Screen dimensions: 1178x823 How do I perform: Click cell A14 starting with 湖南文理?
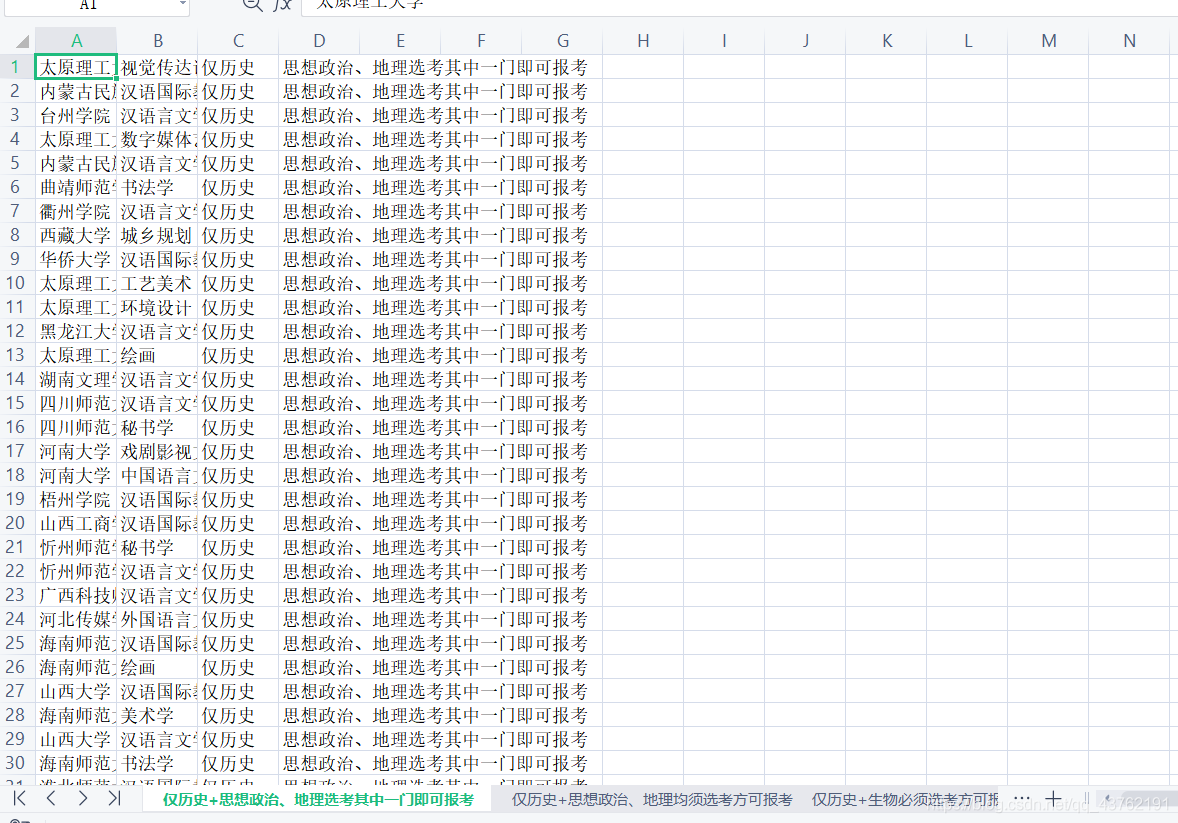tap(76, 379)
